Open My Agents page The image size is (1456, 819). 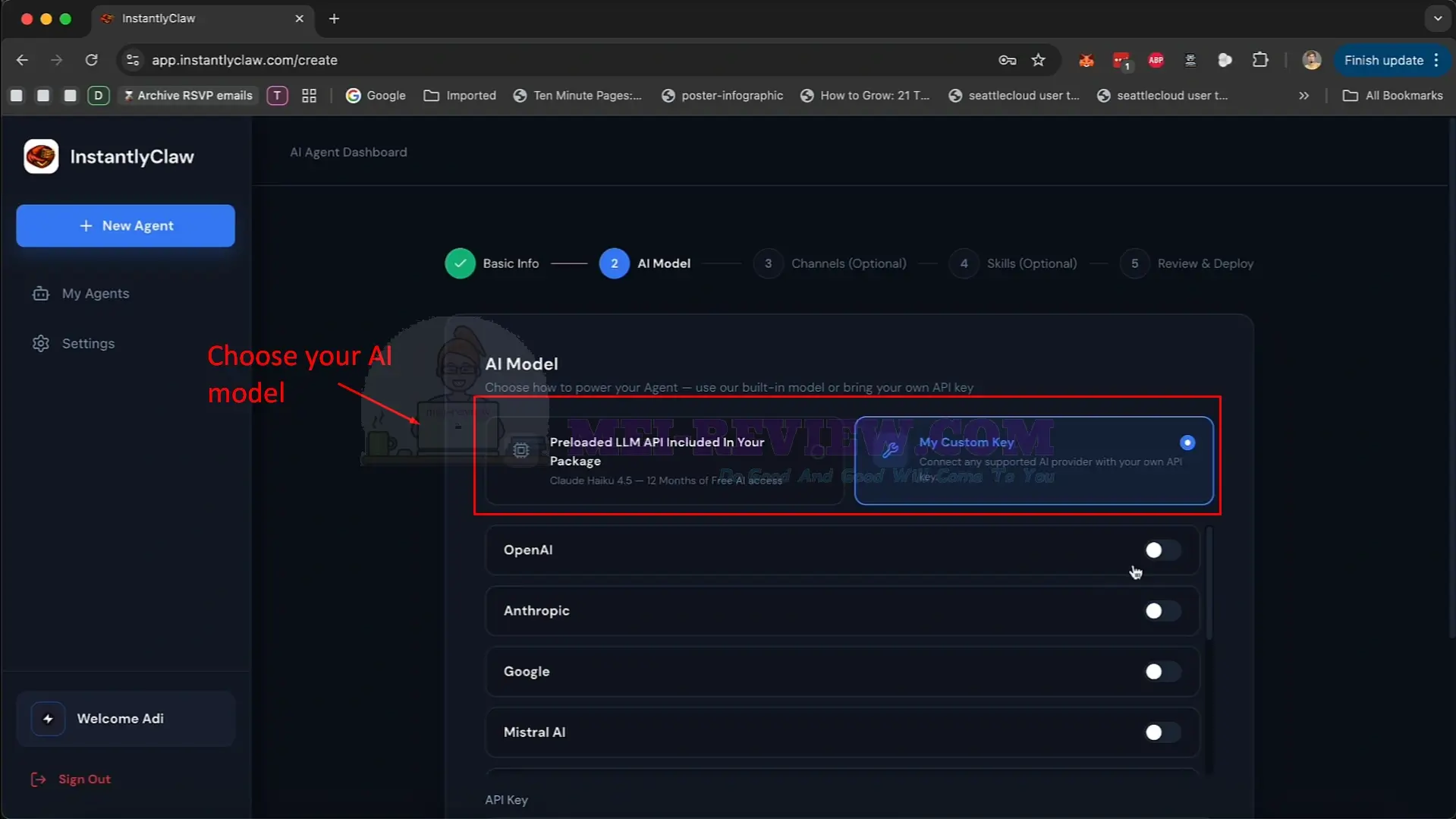[x=96, y=294]
